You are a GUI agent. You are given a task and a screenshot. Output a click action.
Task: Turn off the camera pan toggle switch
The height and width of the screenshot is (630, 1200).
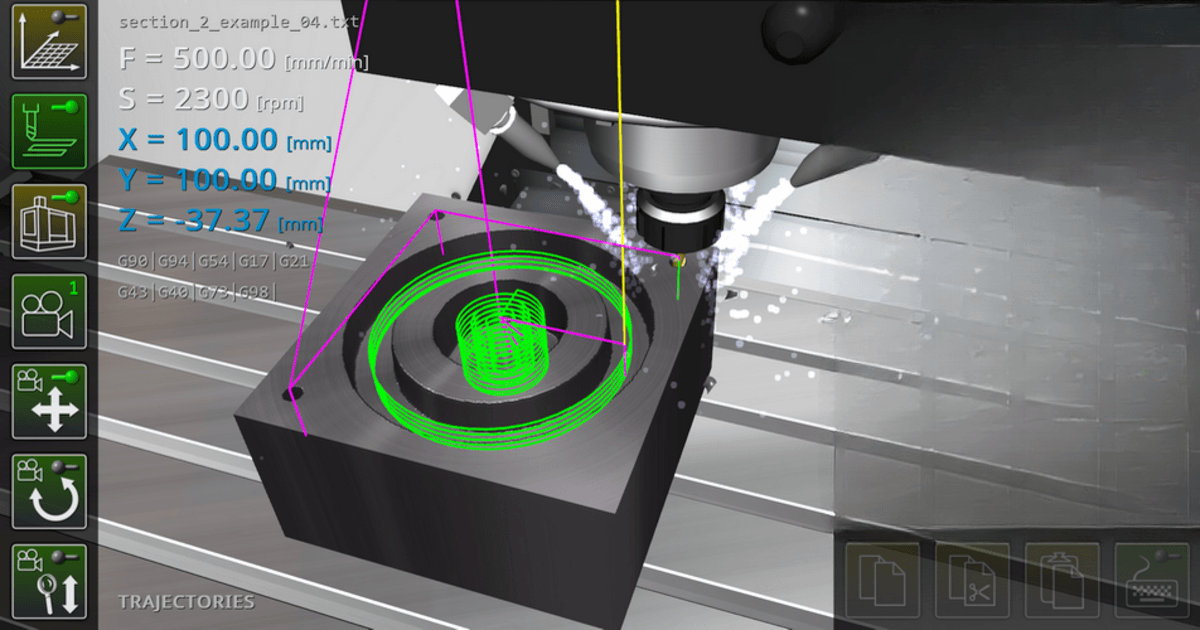71,376
